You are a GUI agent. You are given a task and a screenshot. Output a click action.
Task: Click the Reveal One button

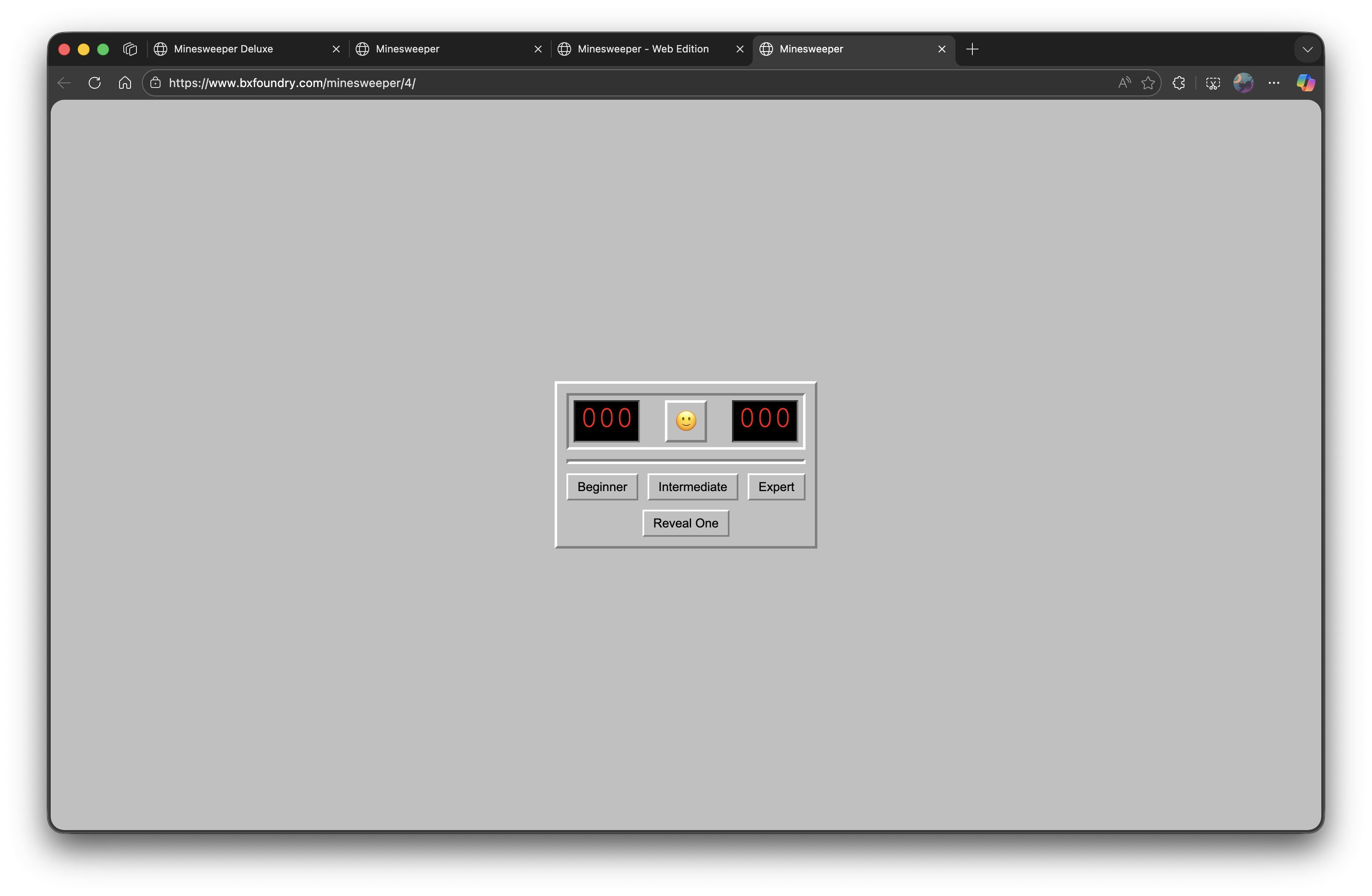pos(686,523)
